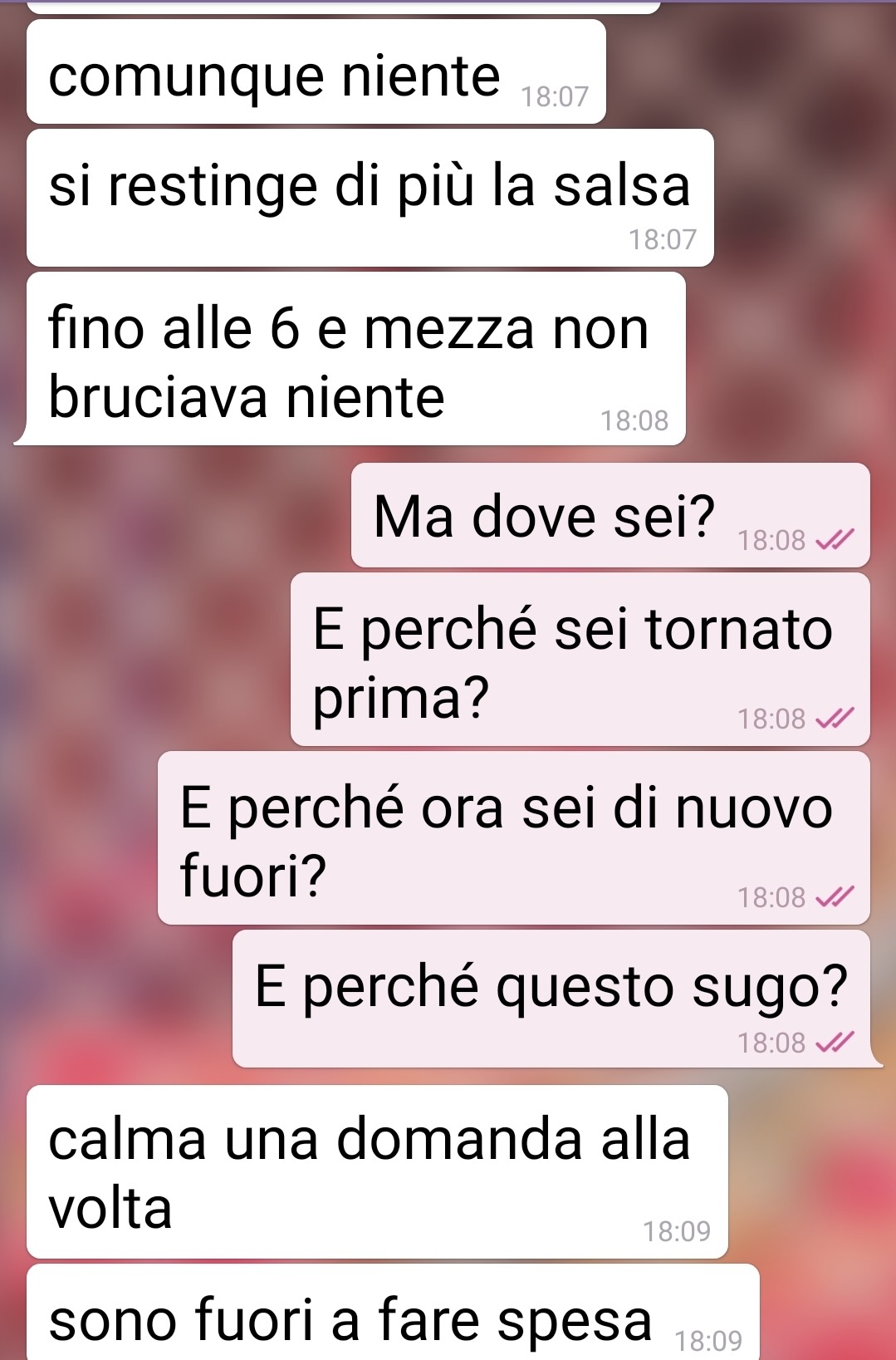The width and height of the screenshot is (896, 1360).
Task: Tap the 18:07 timestamp under 'la salsa'
Action: click(x=663, y=239)
